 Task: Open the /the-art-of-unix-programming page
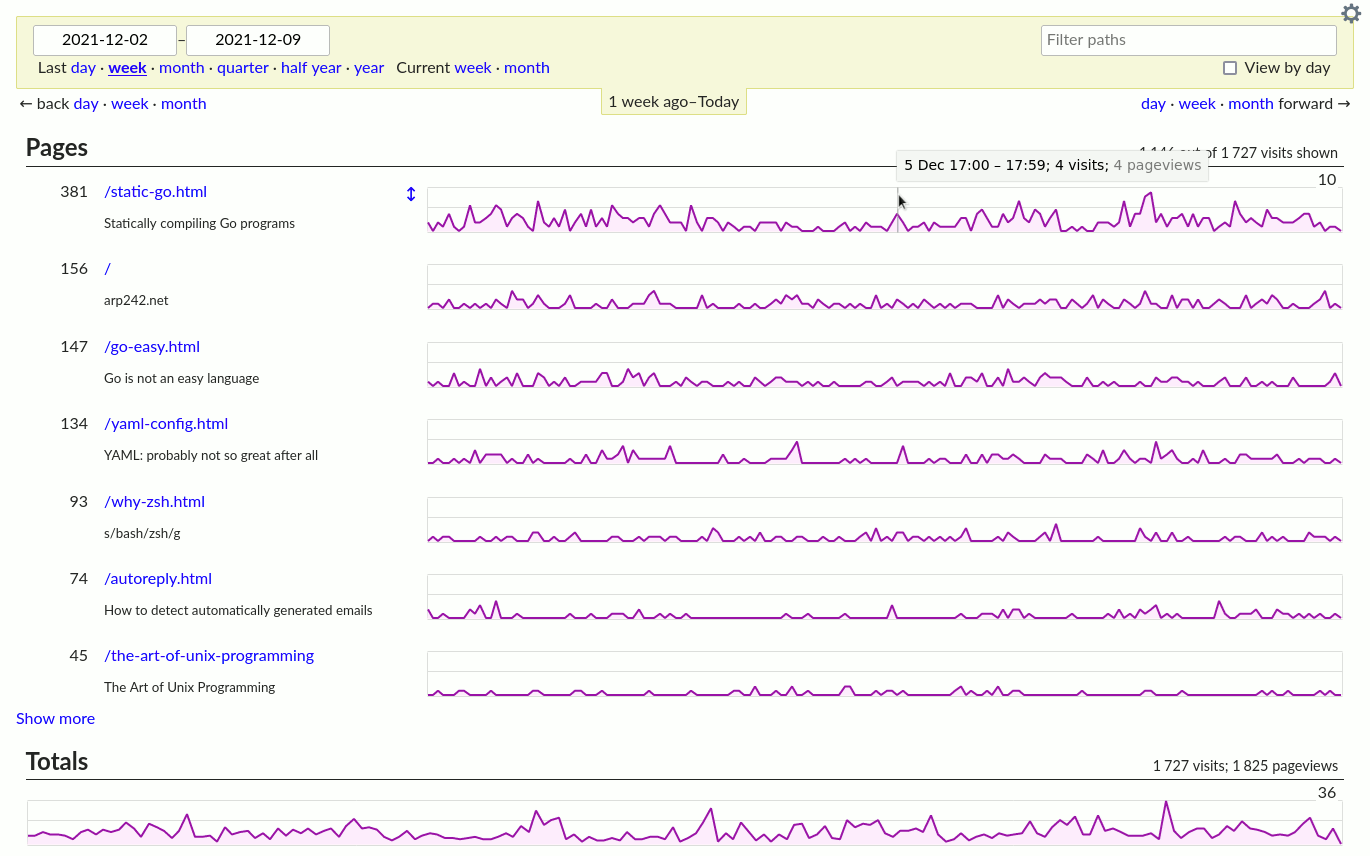(x=209, y=655)
